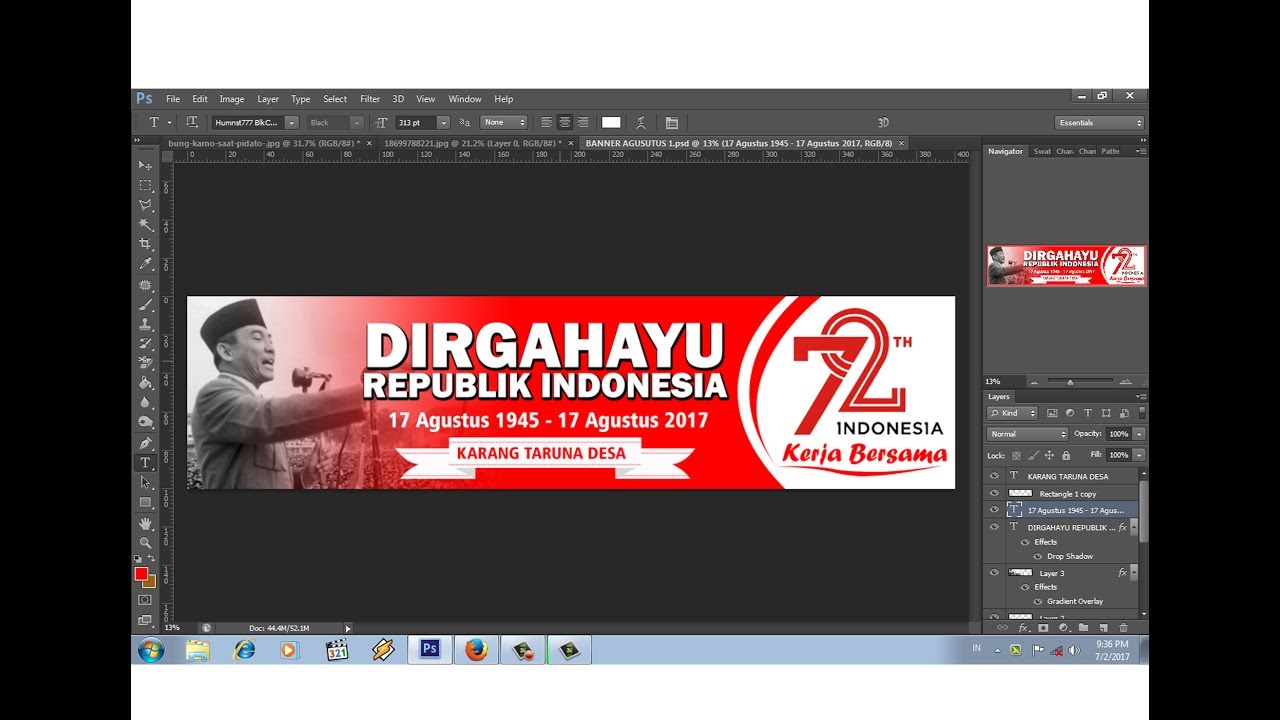Viewport: 1280px width, 720px height.
Task: Hide the DIRGAHAYU REPUBLIK layer
Action: tap(994, 526)
